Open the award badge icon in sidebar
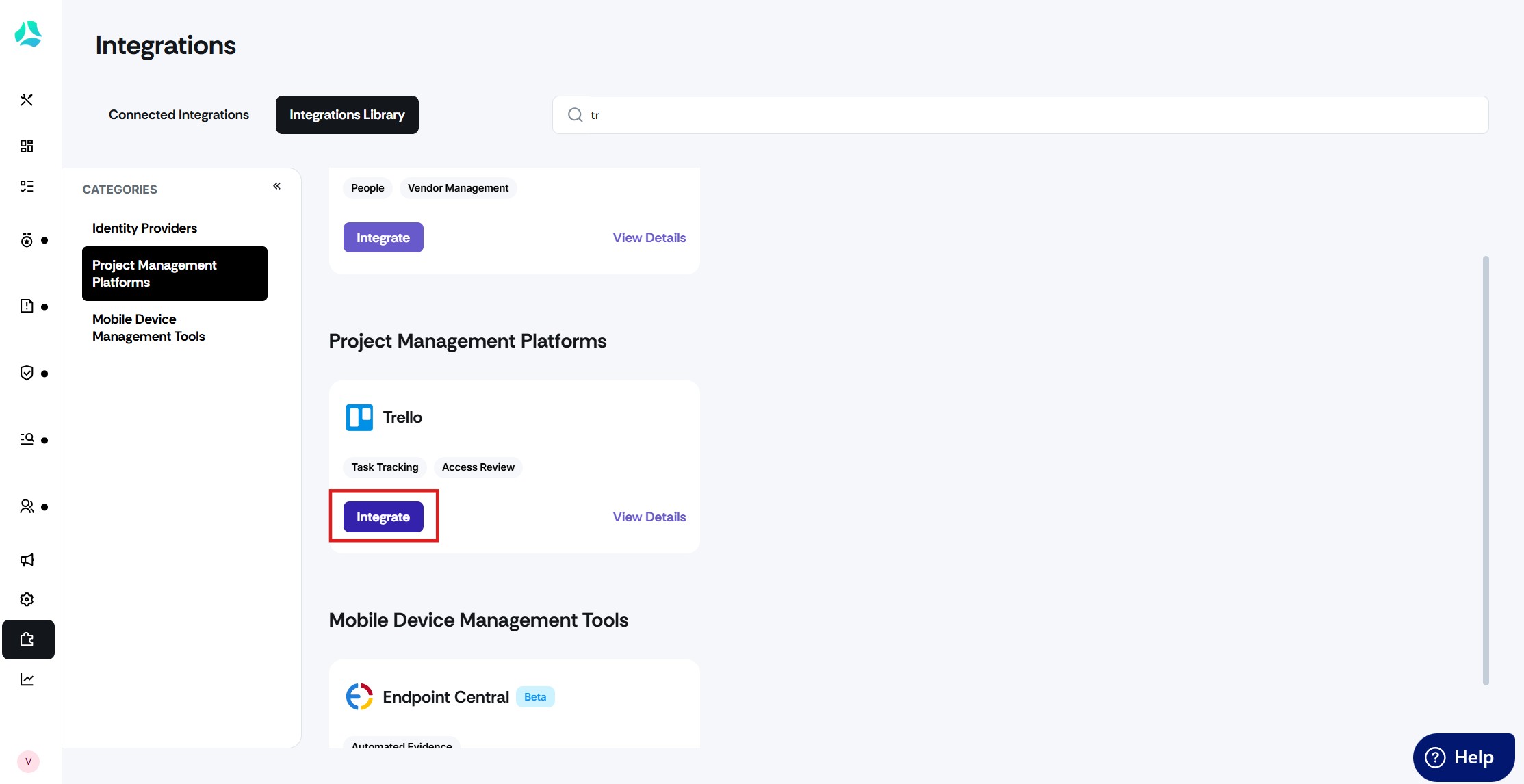Viewport: 1524px width, 784px height. pos(27,240)
